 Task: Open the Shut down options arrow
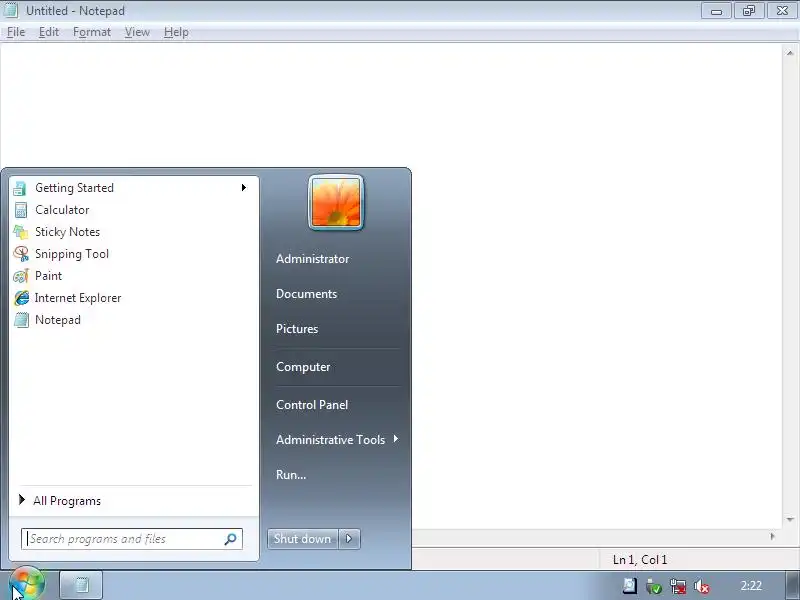(x=349, y=539)
